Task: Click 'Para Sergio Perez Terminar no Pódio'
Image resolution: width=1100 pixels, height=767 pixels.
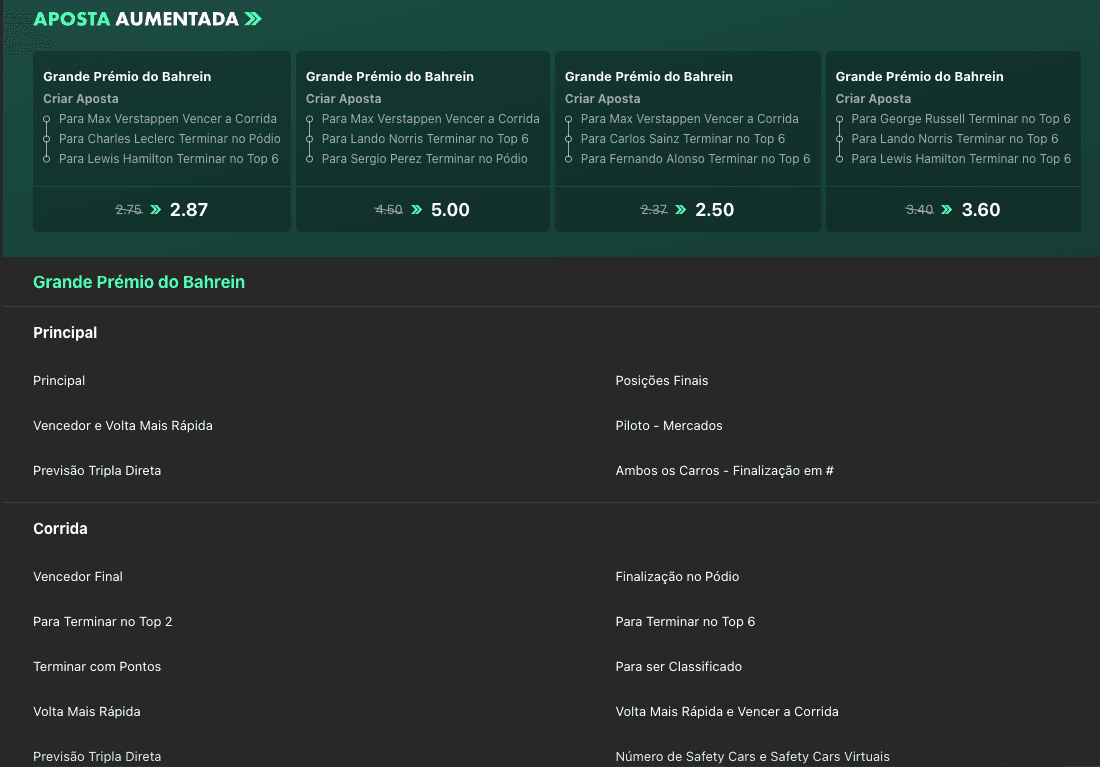Action: (x=424, y=159)
